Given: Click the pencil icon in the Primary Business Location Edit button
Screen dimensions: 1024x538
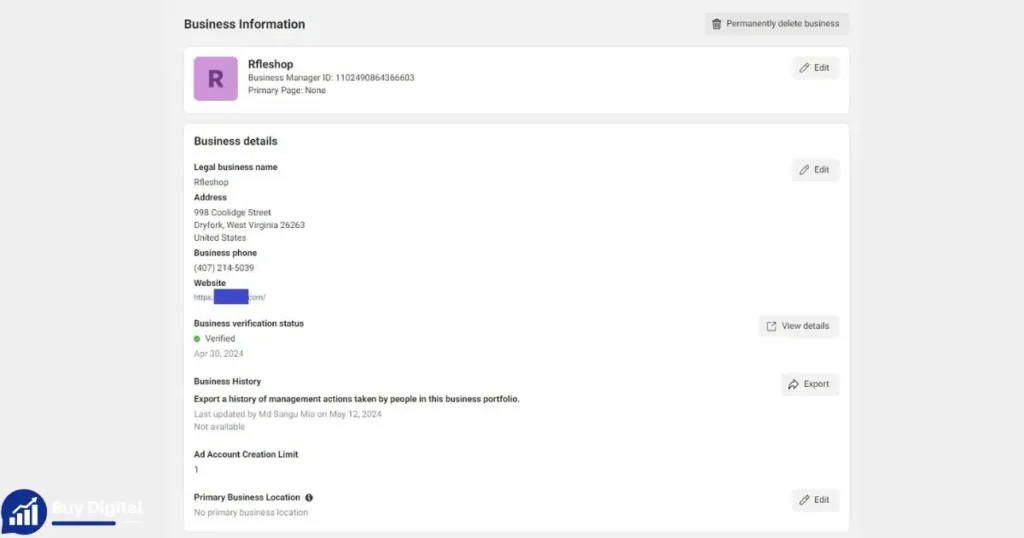Looking at the screenshot, I should click(804, 500).
